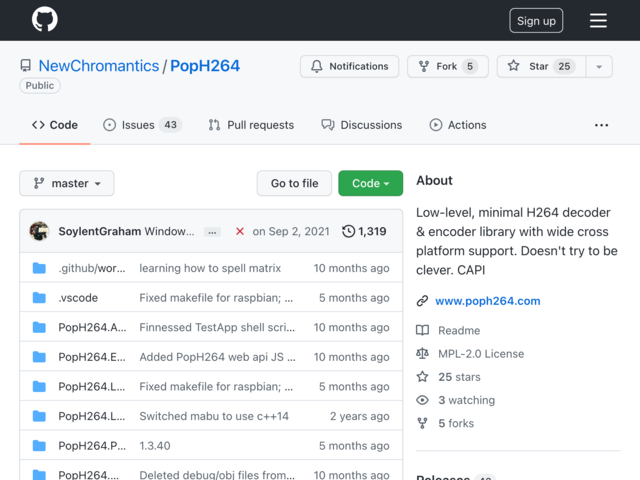Screen dimensions: 640x480
Task: Open the SoylentGraham author link
Action: [x=100, y=231]
